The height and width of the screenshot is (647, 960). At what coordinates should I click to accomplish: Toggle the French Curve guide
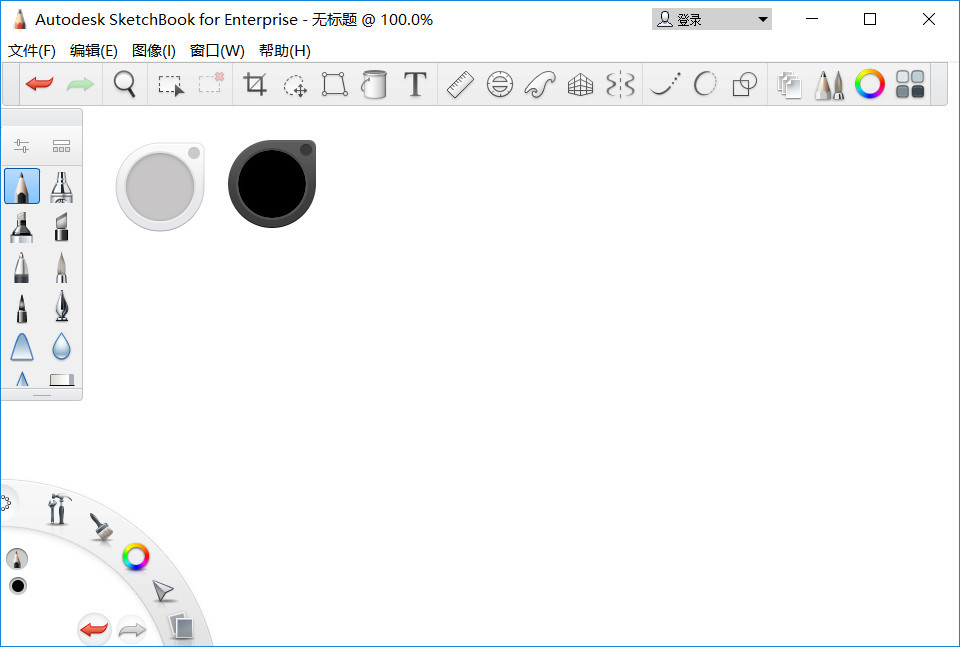coord(540,84)
